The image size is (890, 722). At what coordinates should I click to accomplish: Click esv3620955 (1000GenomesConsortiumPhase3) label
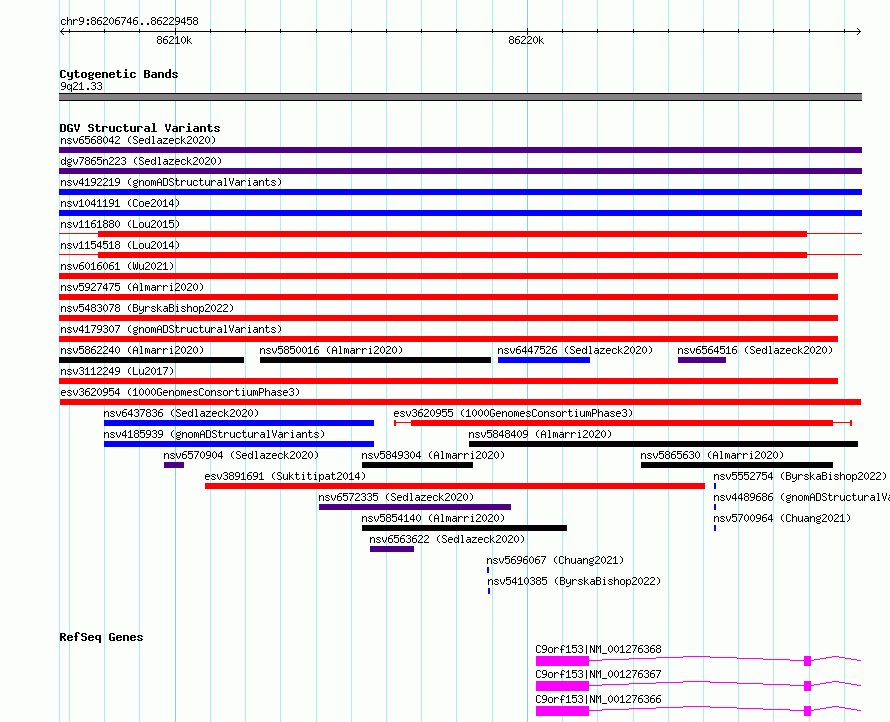pos(513,413)
